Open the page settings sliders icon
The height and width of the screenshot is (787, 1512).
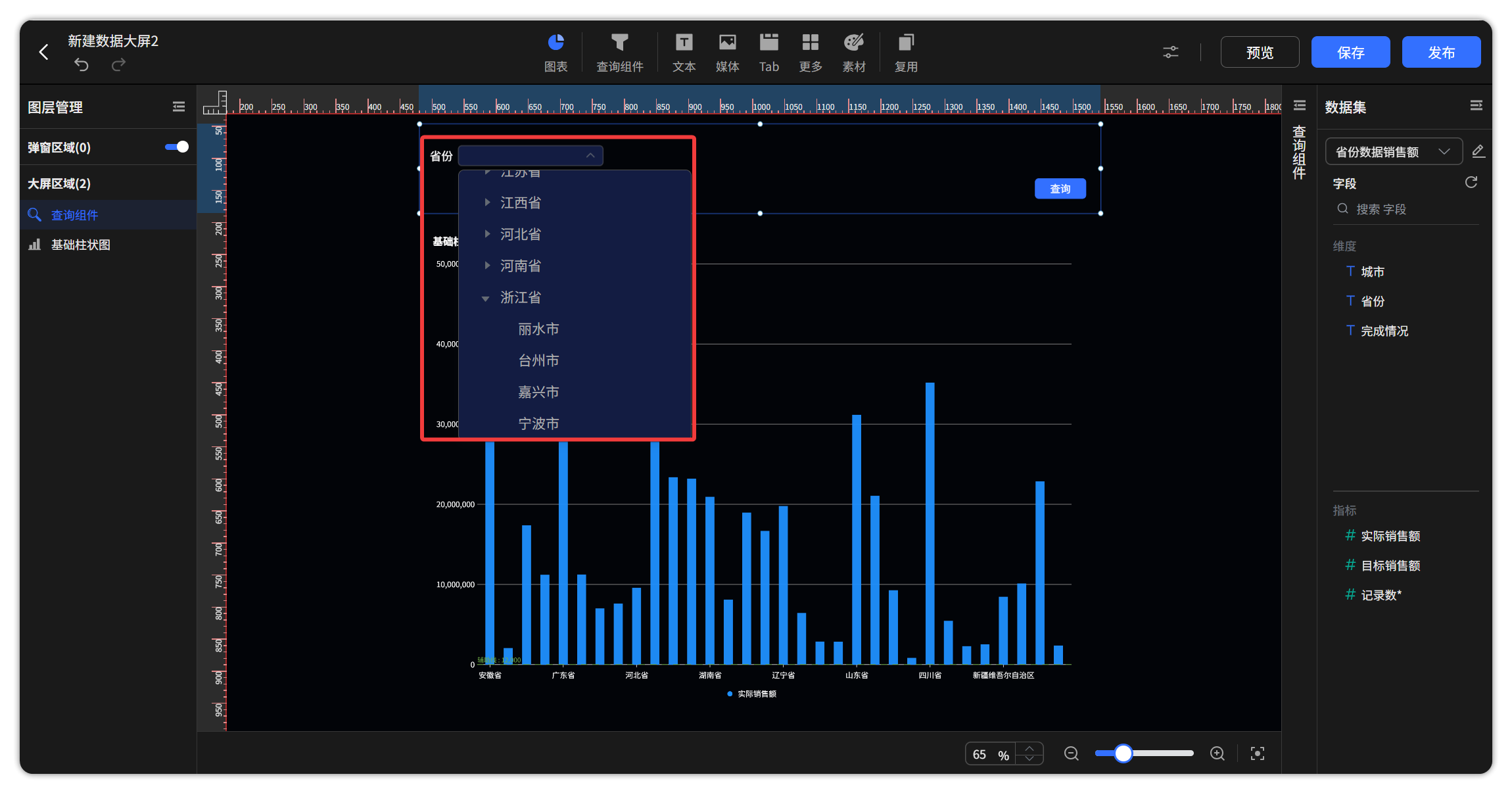(x=1171, y=52)
